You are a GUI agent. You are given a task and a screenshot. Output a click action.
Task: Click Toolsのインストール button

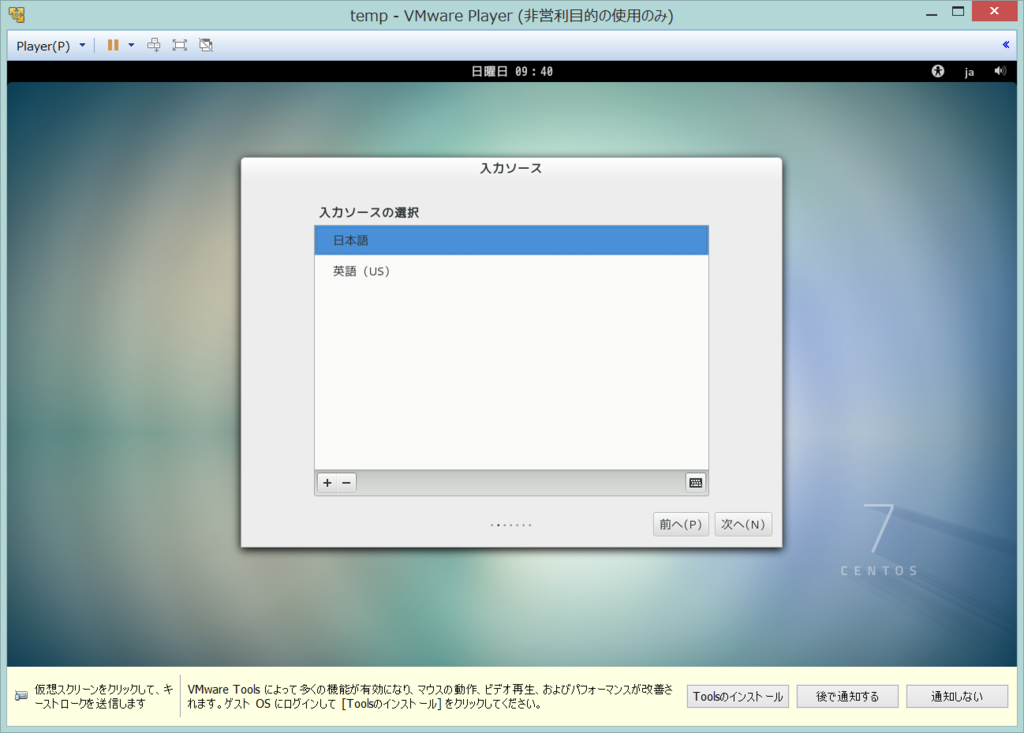(738, 696)
